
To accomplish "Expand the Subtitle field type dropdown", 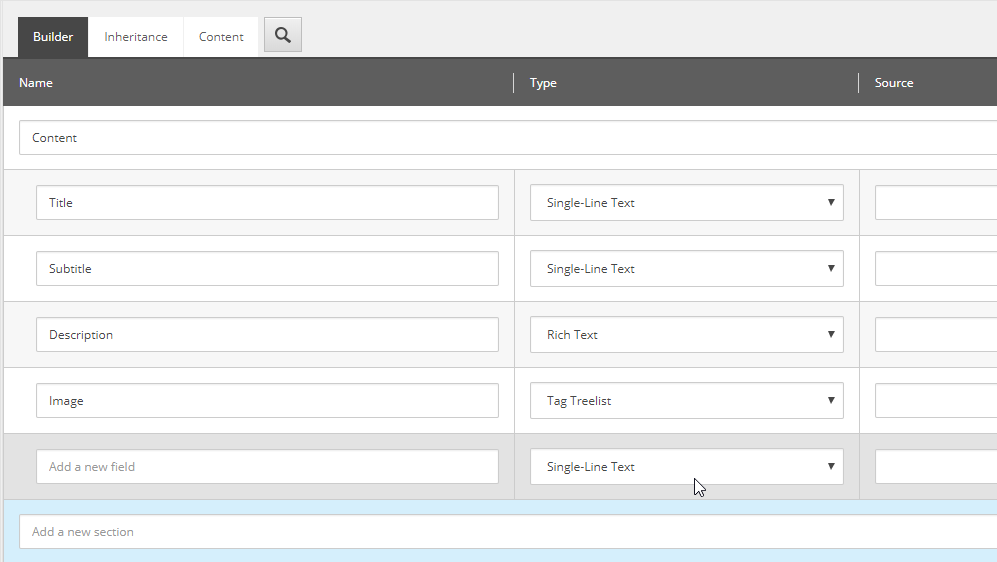I will [686, 269].
